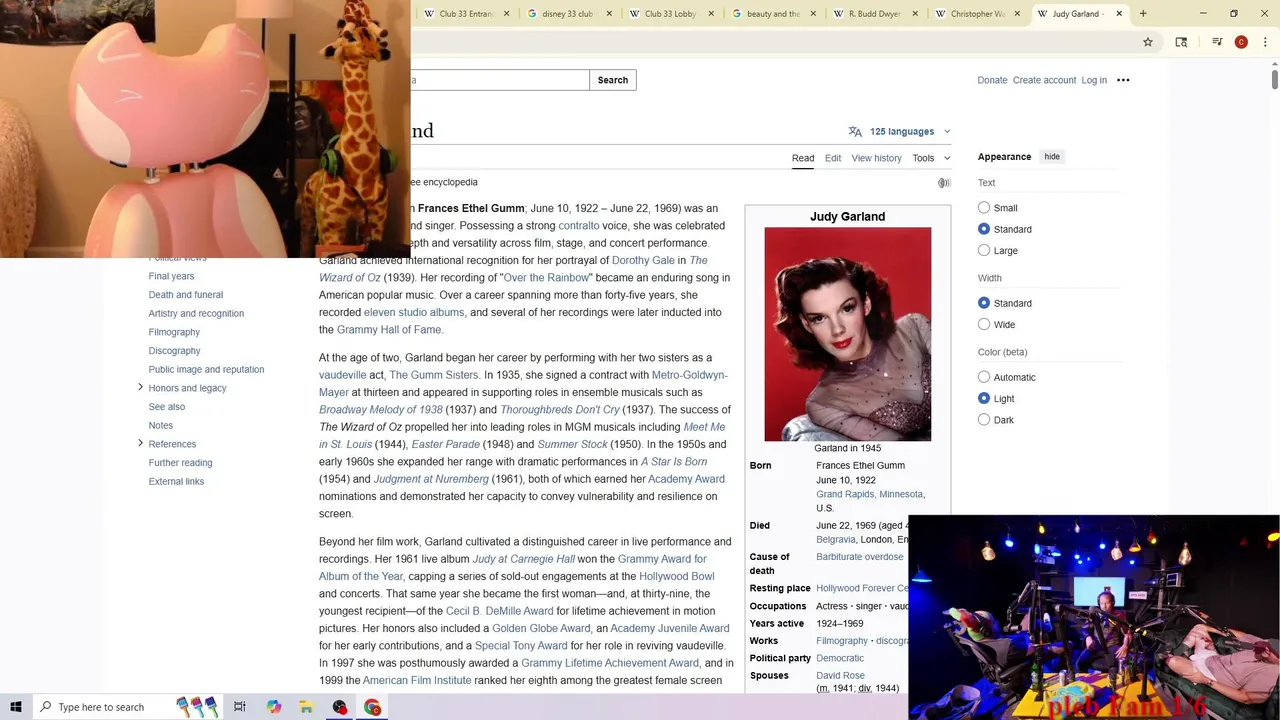Choose Dark color mode
Viewport: 1280px width, 720px height.
(x=984, y=420)
